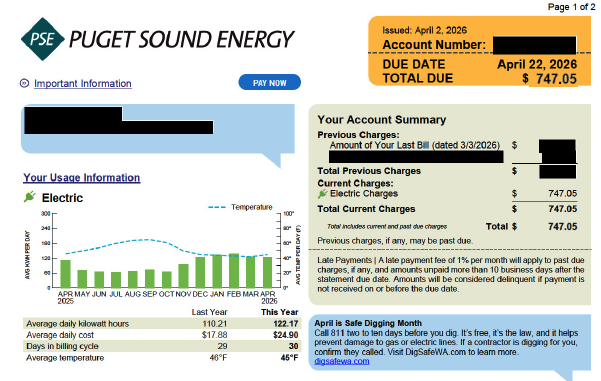Click 'Total Current Charges' label

[x=366, y=209]
